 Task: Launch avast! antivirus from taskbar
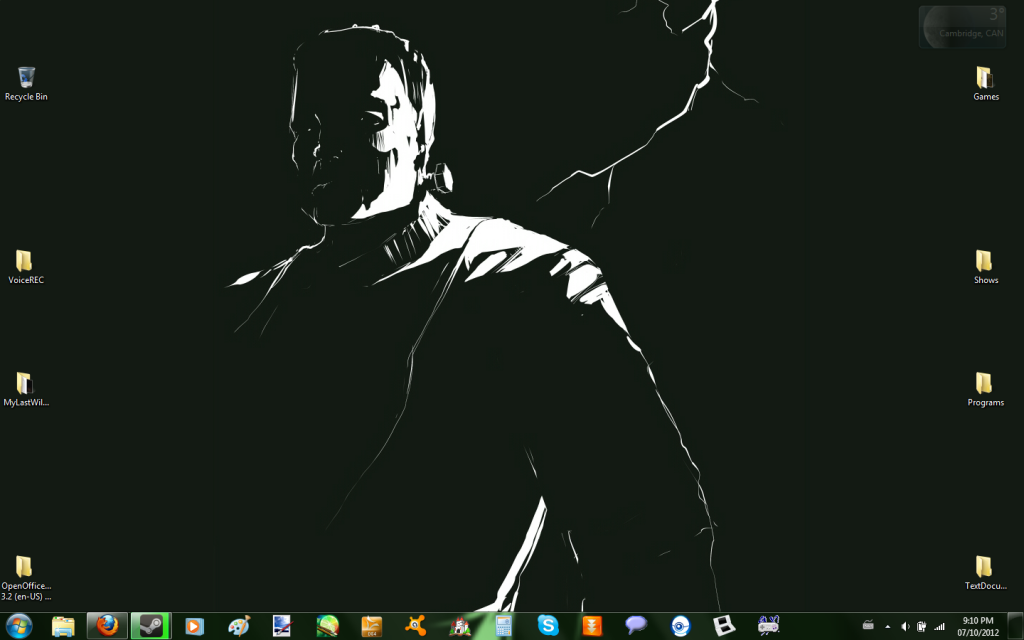[x=416, y=626]
